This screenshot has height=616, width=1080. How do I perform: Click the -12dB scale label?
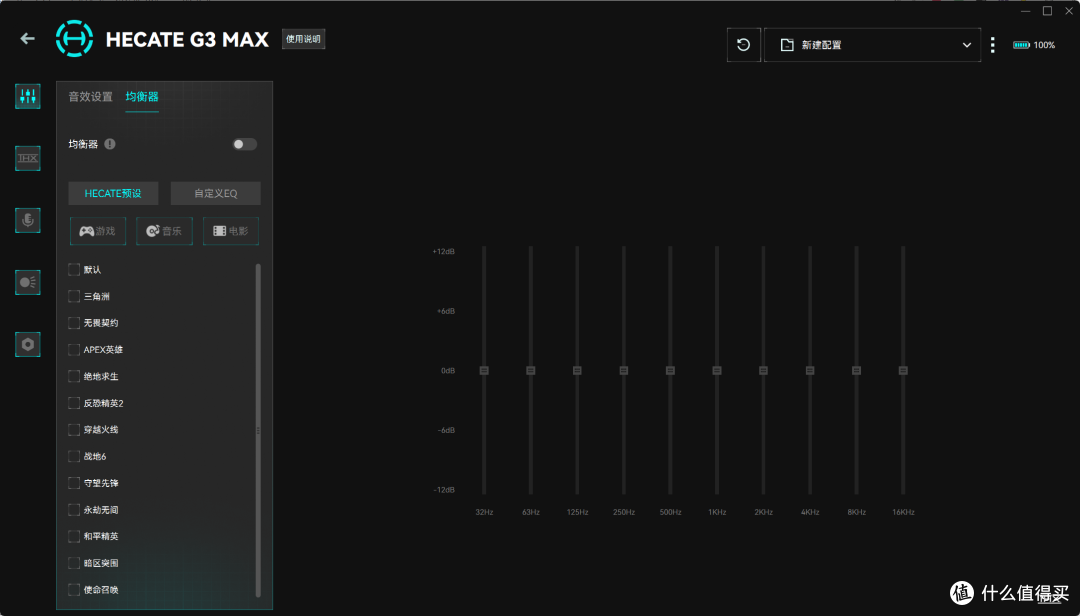[x=444, y=490]
